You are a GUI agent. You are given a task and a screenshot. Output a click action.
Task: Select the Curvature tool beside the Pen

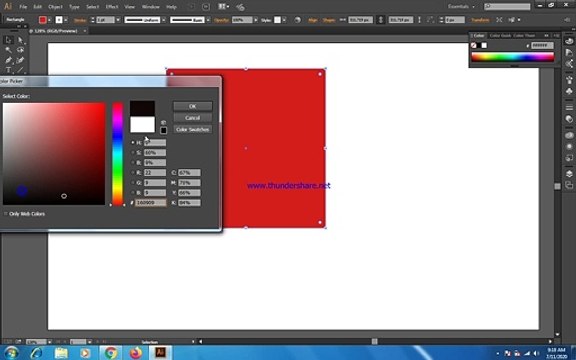click(x=20, y=60)
